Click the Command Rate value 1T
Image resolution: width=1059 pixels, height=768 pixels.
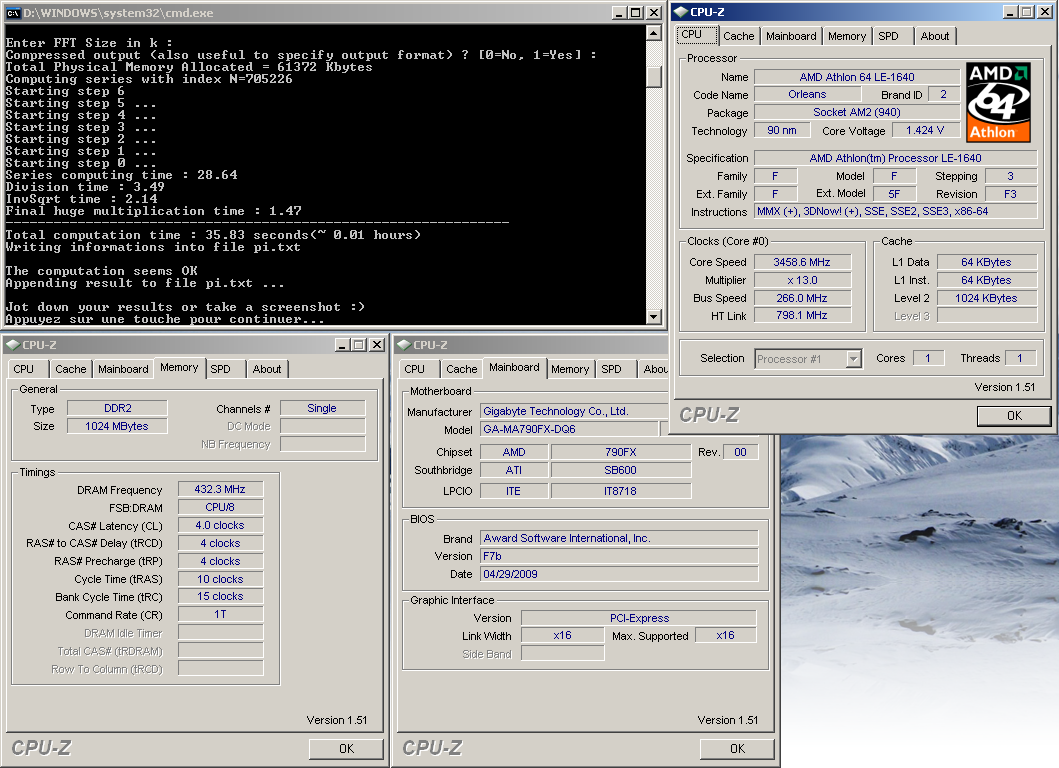(x=220, y=614)
